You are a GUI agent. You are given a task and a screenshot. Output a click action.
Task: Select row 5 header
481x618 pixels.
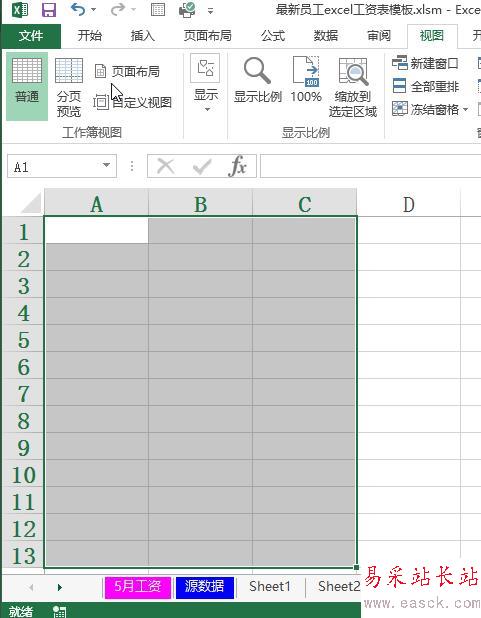(x=23, y=339)
